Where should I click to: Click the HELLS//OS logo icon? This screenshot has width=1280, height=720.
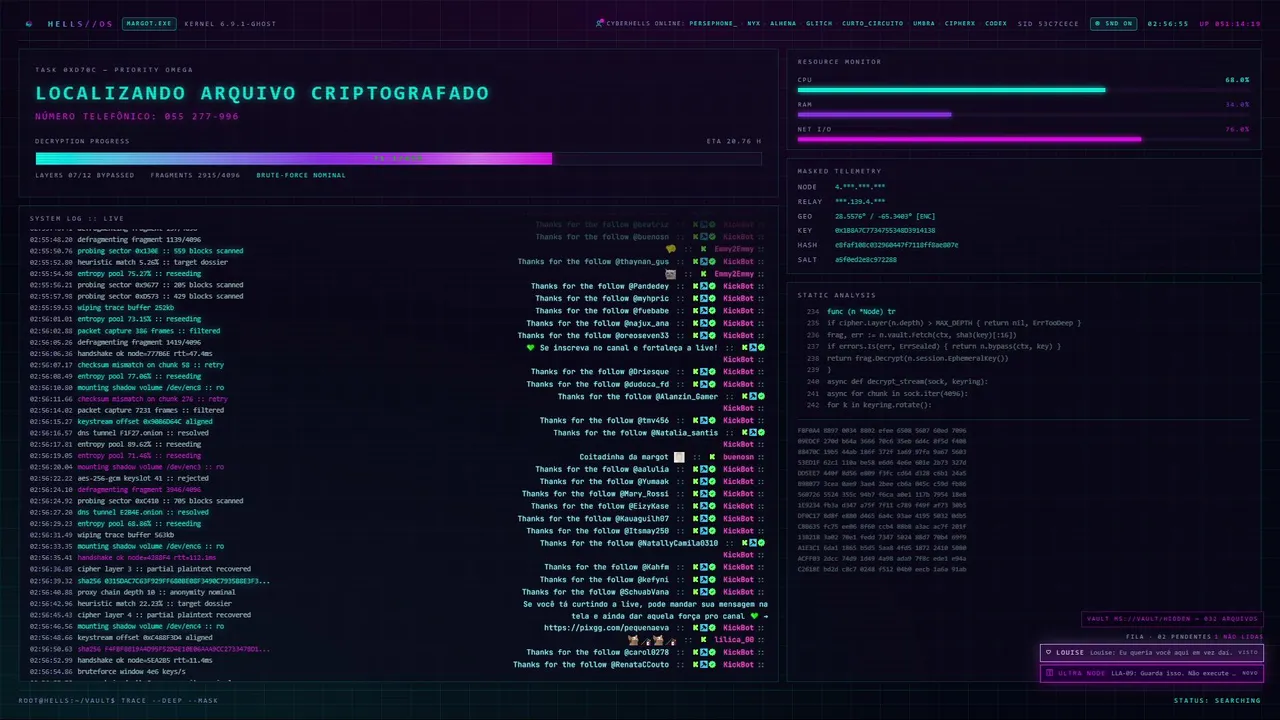pos(29,23)
